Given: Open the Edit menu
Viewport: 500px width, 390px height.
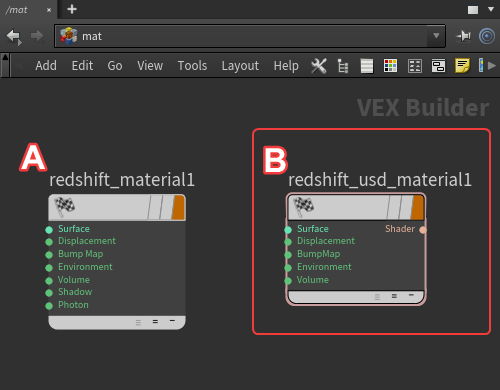Looking at the screenshot, I should click(x=82, y=66).
